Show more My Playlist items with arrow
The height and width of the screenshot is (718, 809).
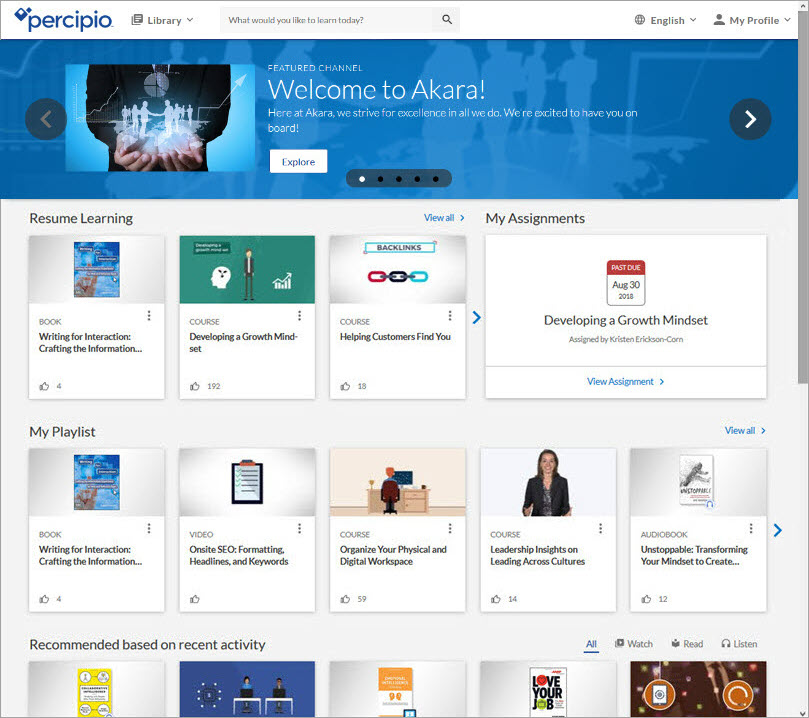[x=778, y=530]
